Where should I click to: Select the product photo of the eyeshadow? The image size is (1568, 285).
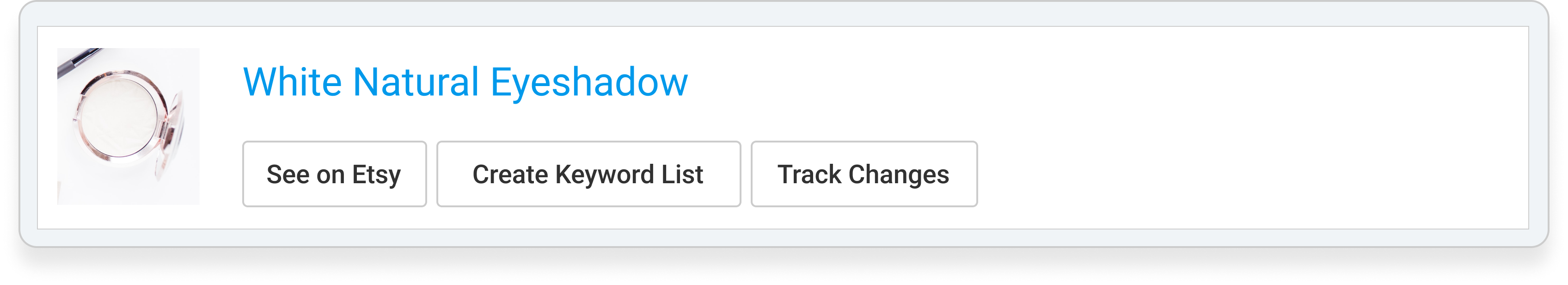click(x=129, y=126)
